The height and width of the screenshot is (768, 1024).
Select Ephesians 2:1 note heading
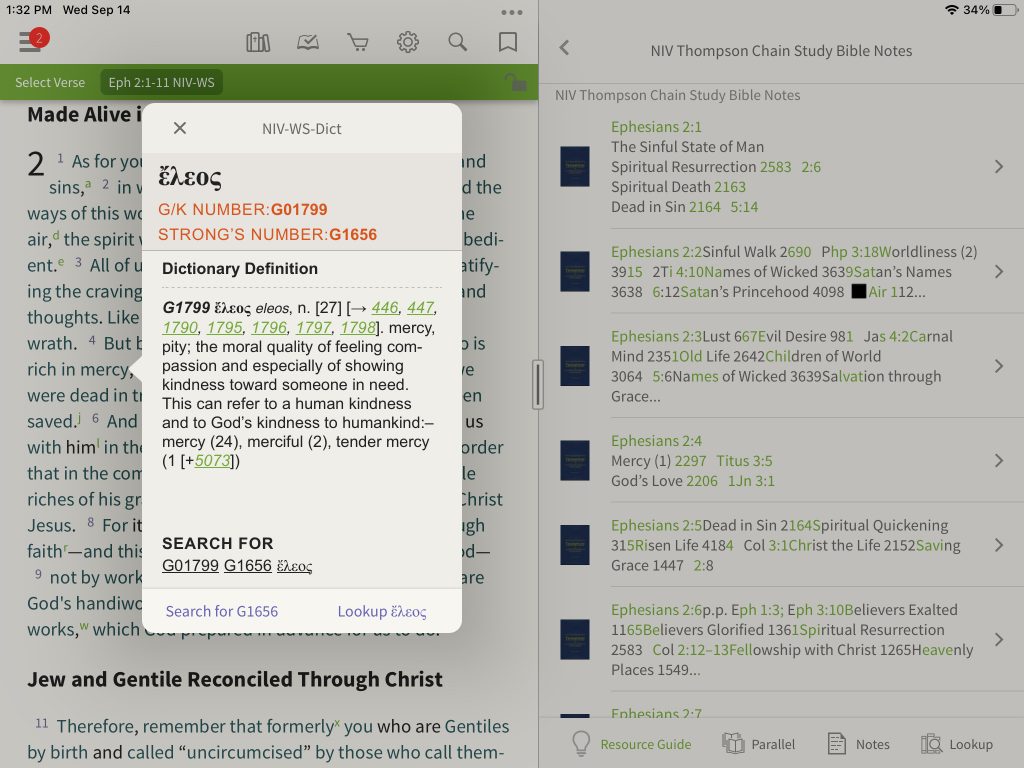tap(656, 127)
